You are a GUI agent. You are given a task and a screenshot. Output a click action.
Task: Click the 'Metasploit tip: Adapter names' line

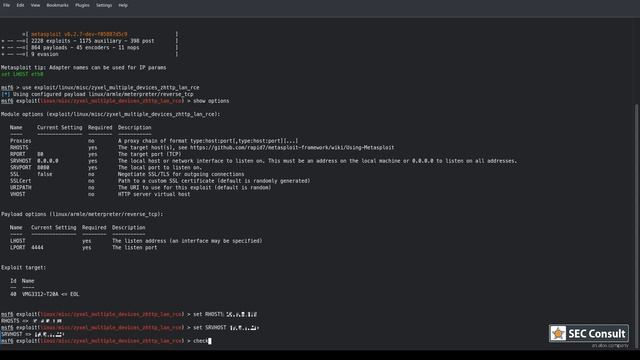point(84,67)
